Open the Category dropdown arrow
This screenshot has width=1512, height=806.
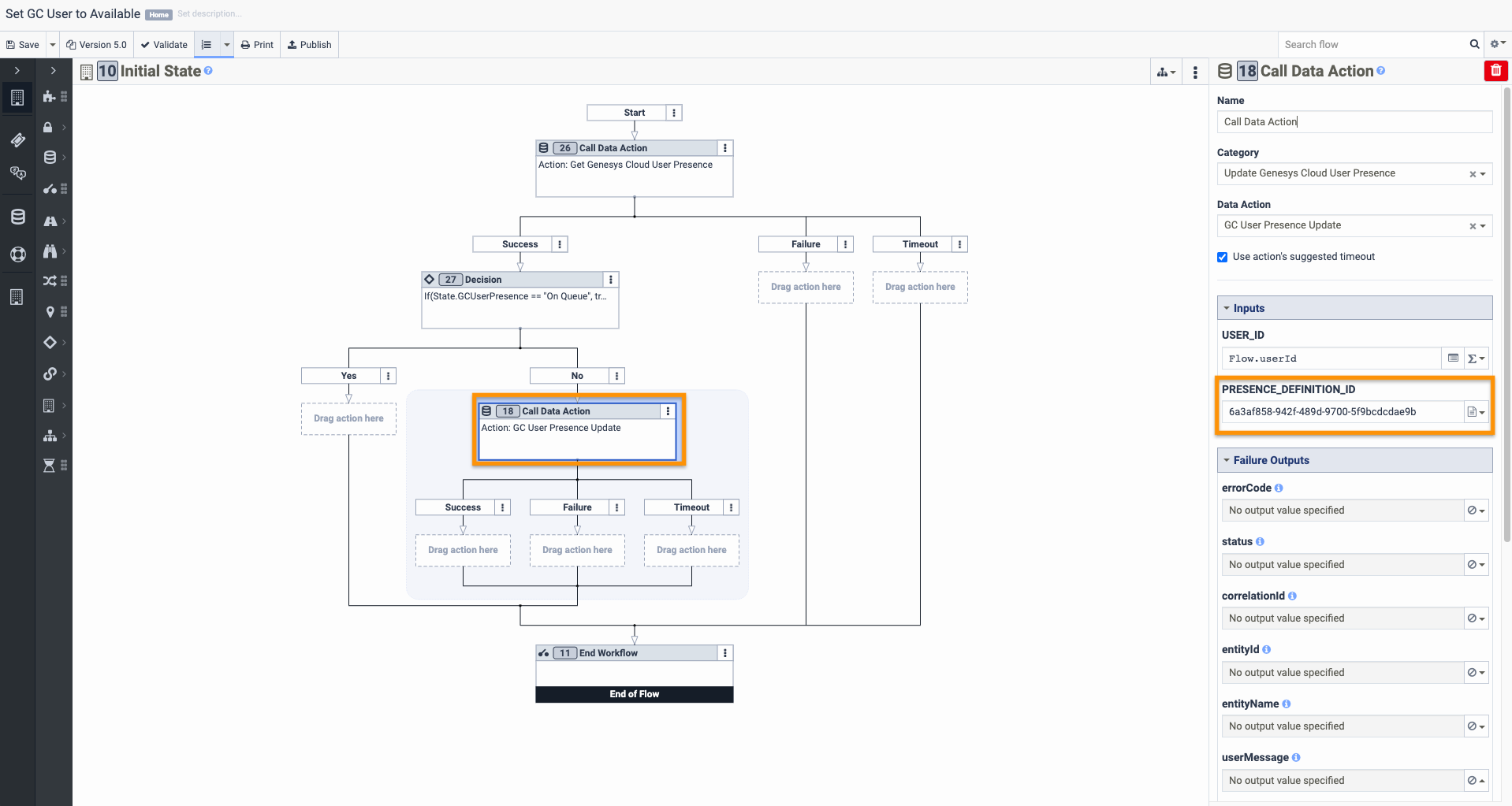point(1483,174)
